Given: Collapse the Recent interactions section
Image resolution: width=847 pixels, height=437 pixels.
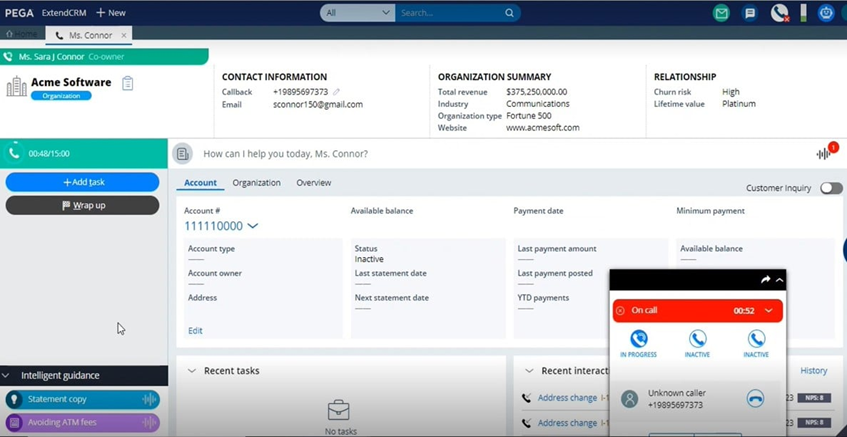Looking at the screenshot, I should (x=529, y=371).
